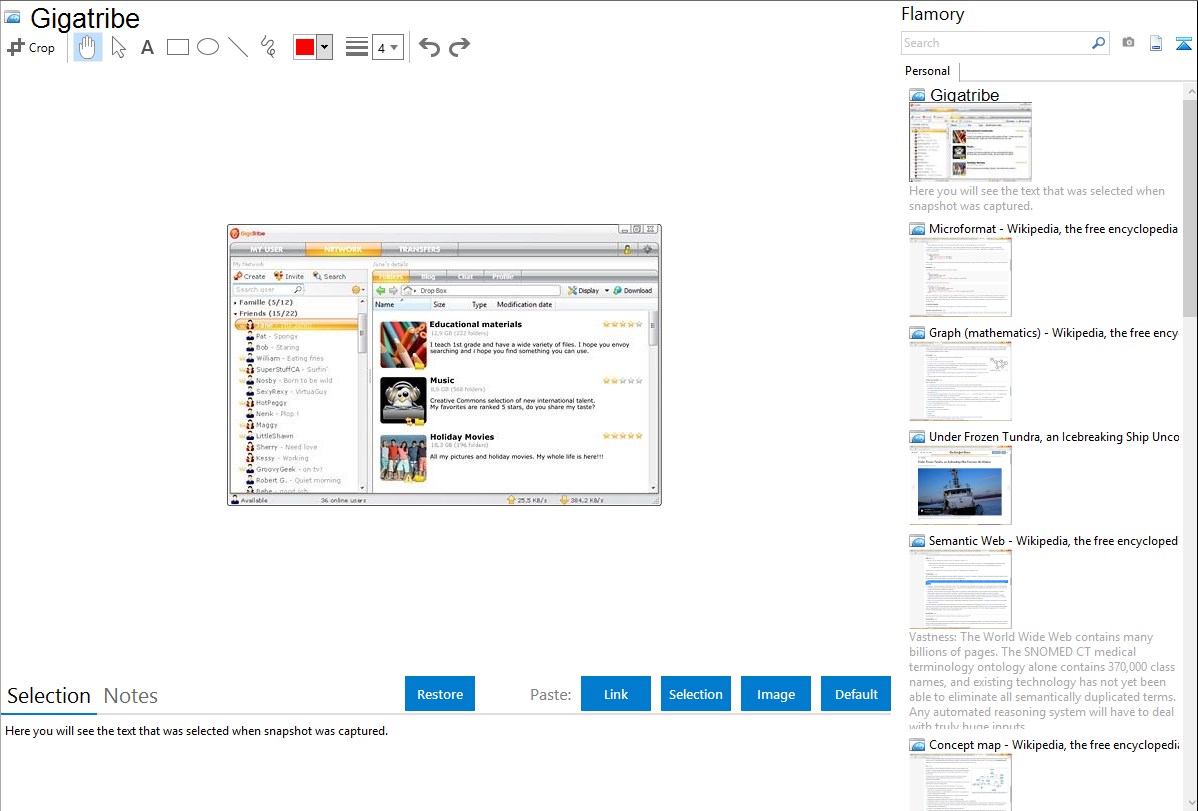Image resolution: width=1198 pixels, height=811 pixels.
Task: Click the sidebar 'Gigatribe' snapshot title
Action: [964, 95]
